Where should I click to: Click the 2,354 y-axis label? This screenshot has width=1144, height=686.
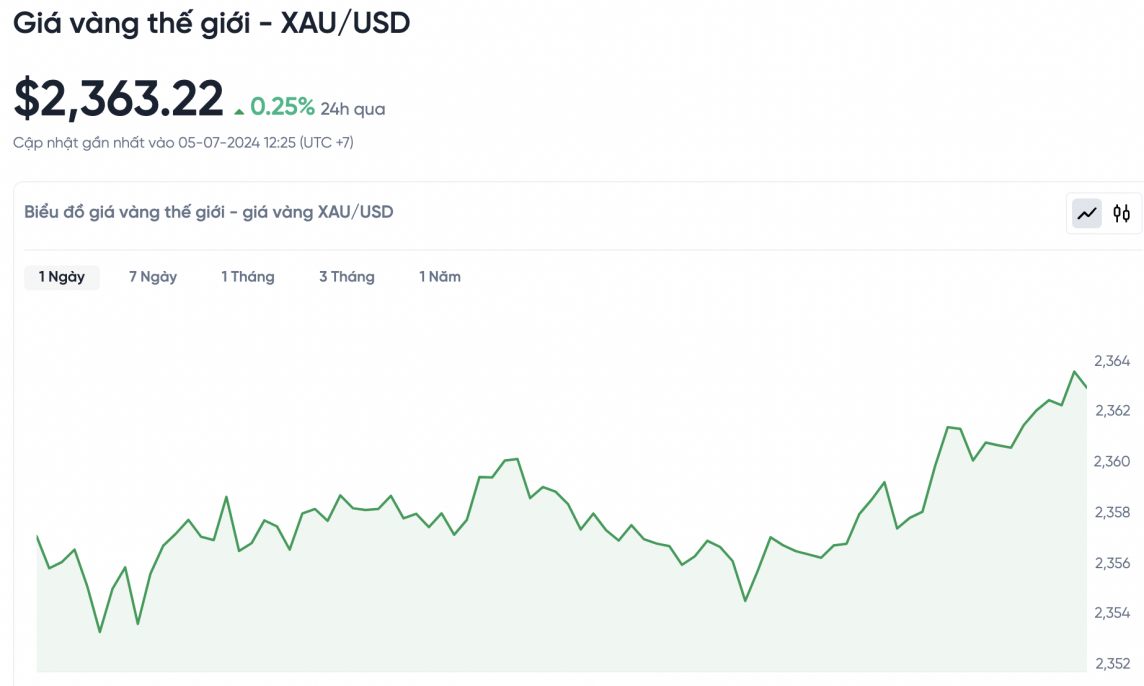coord(1112,613)
